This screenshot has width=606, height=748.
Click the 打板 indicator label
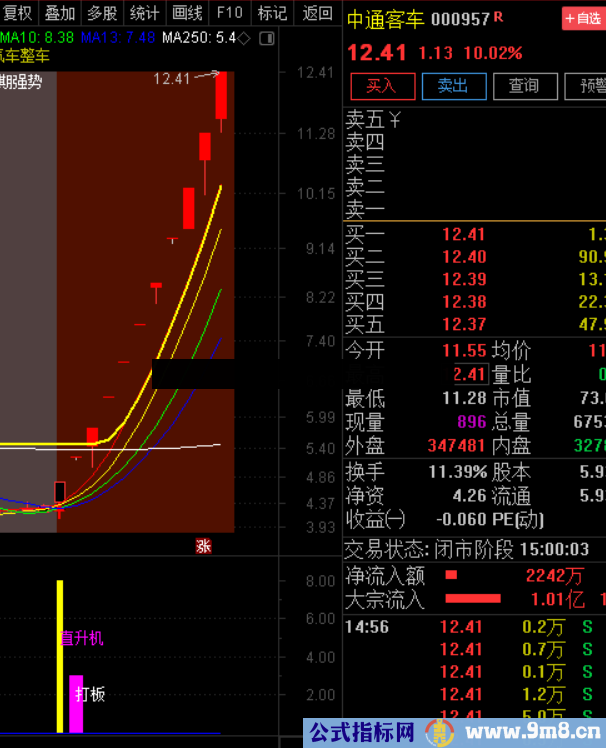tap(90, 694)
